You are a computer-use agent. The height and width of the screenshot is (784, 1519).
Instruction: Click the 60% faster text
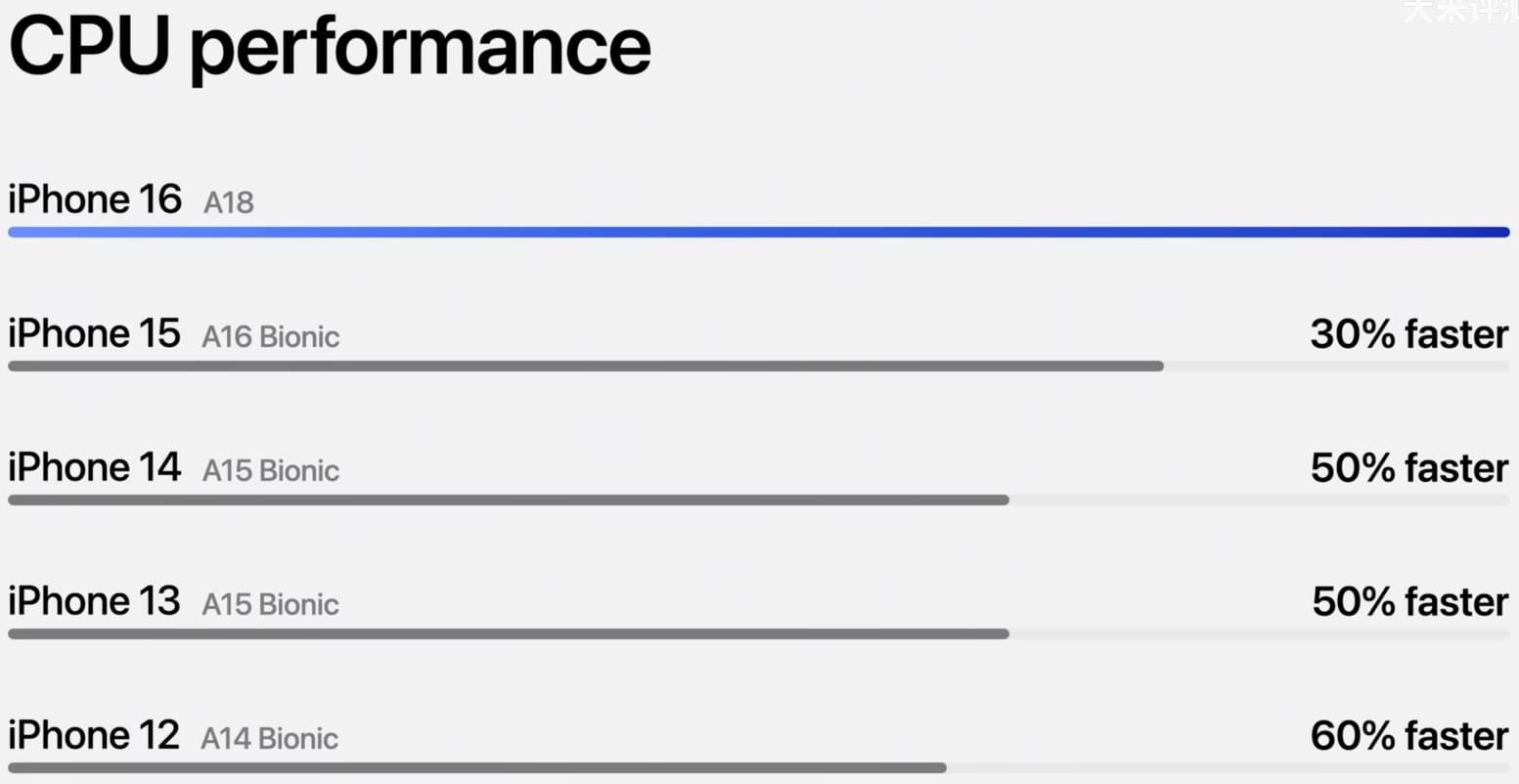tap(1409, 736)
